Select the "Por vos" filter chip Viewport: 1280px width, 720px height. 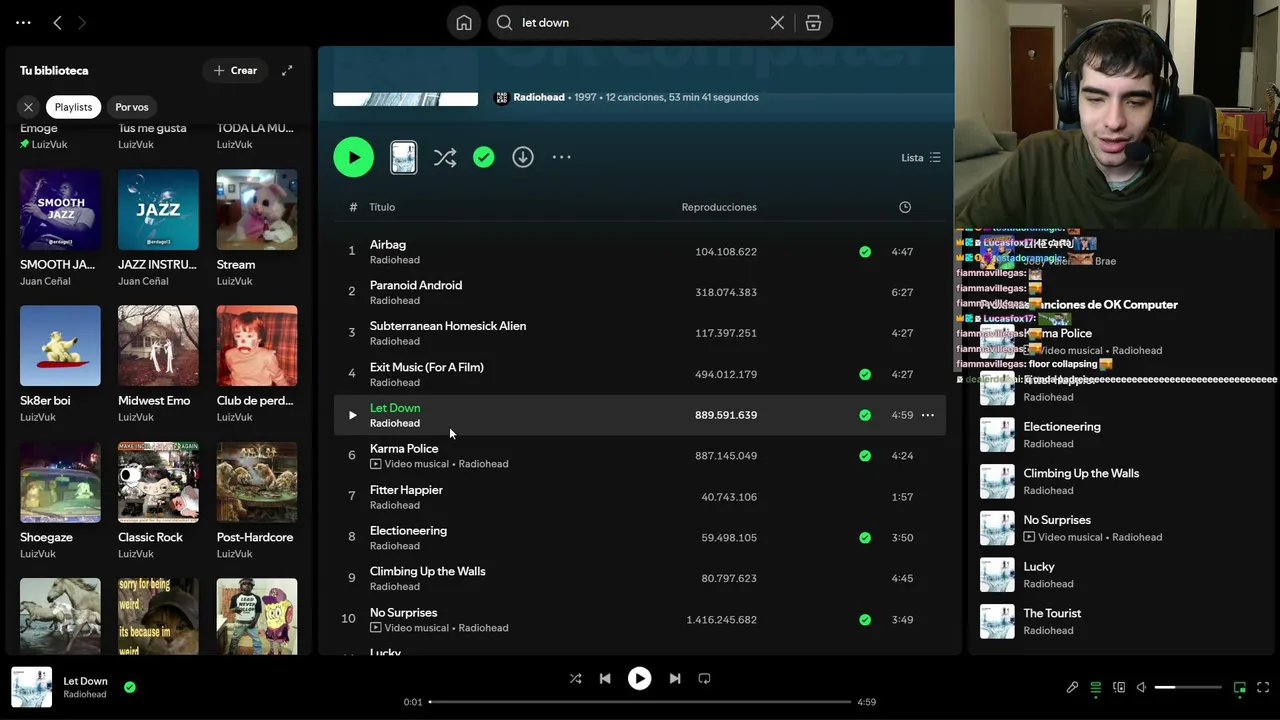click(131, 107)
